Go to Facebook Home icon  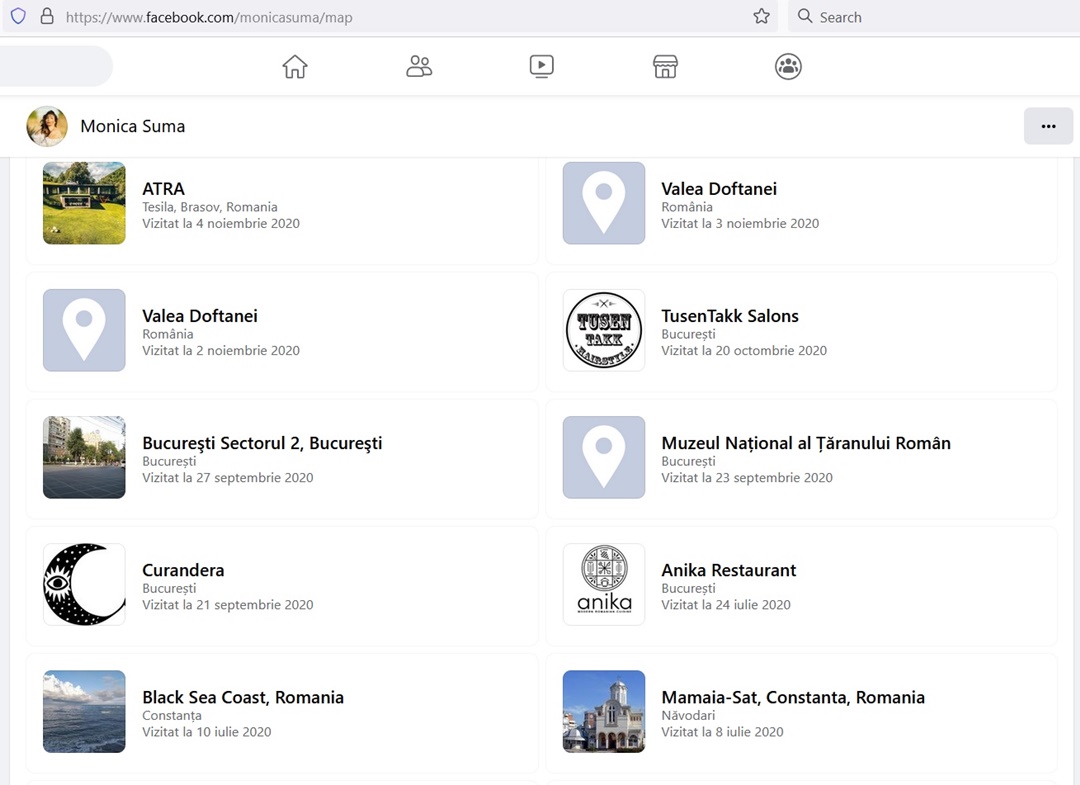[x=295, y=67]
